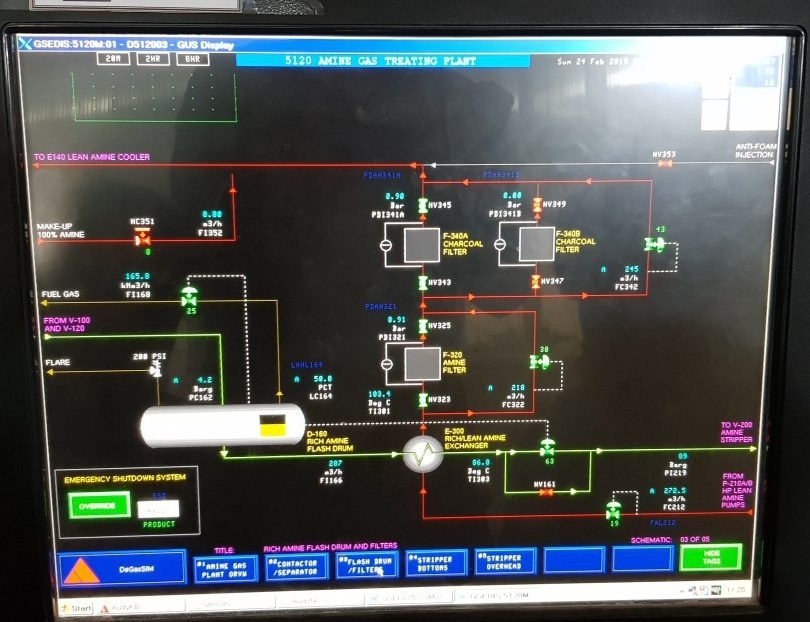Click the PDI341B differential pressure symbol on F-340B
810x622 pixels.
pyautogui.click(x=500, y=244)
